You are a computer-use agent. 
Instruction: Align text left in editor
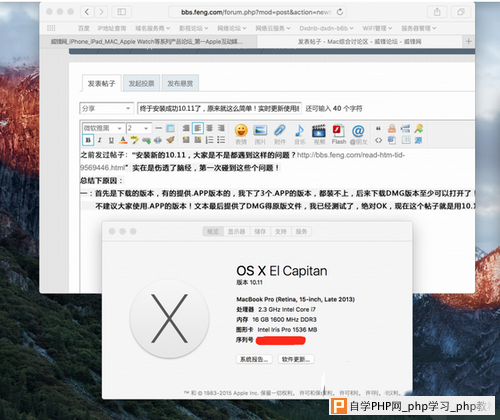pos(198,128)
